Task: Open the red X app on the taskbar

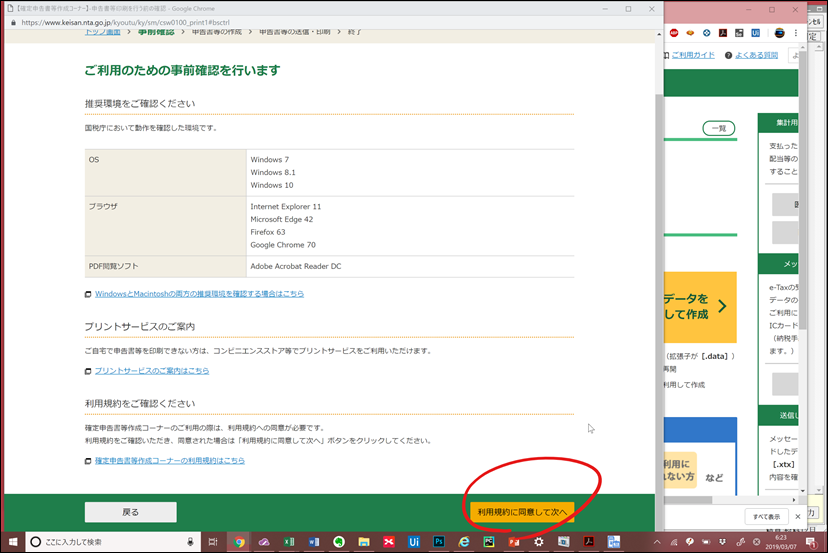Action: (x=389, y=541)
